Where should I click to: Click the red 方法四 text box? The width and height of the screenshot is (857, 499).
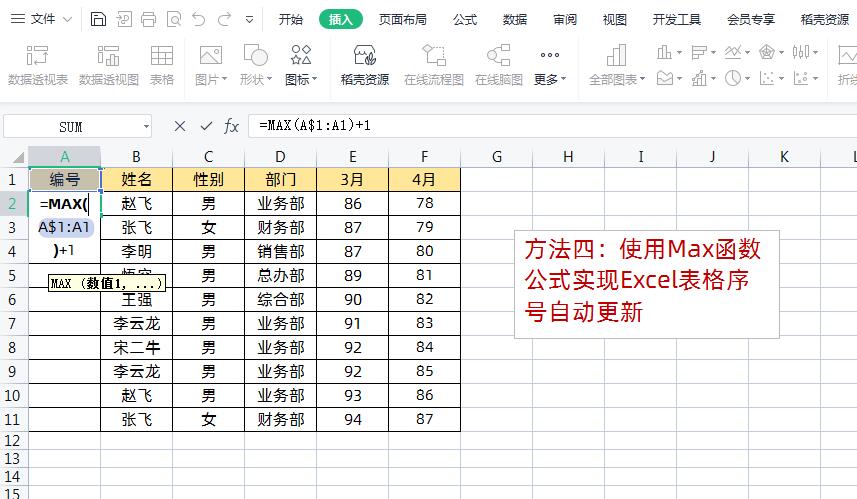click(x=647, y=284)
